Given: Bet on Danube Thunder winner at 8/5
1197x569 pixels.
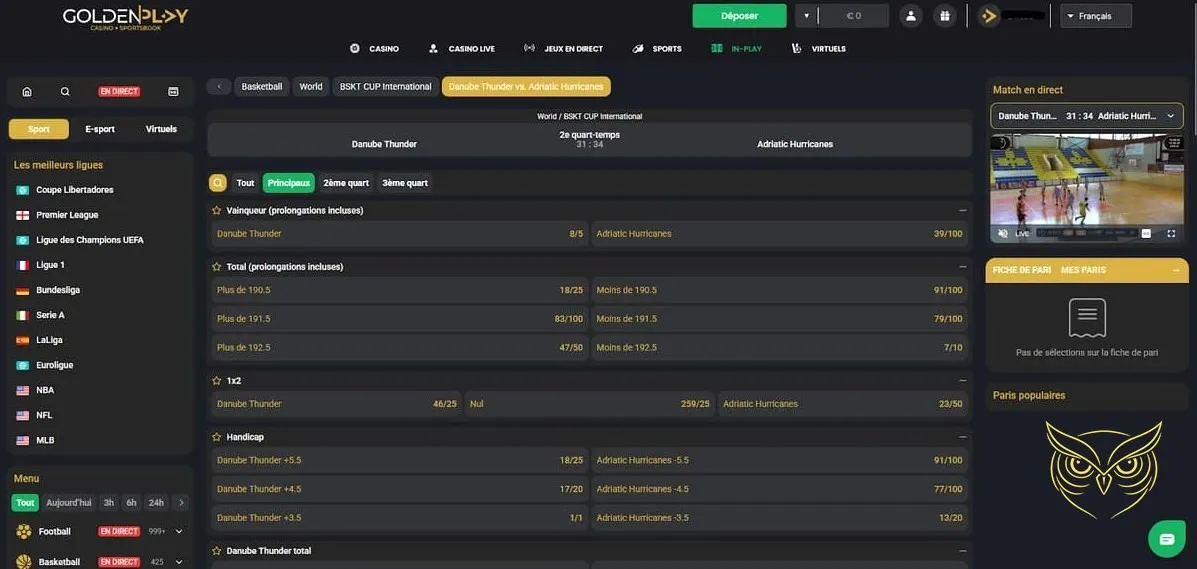Looking at the screenshot, I should pos(400,234).
